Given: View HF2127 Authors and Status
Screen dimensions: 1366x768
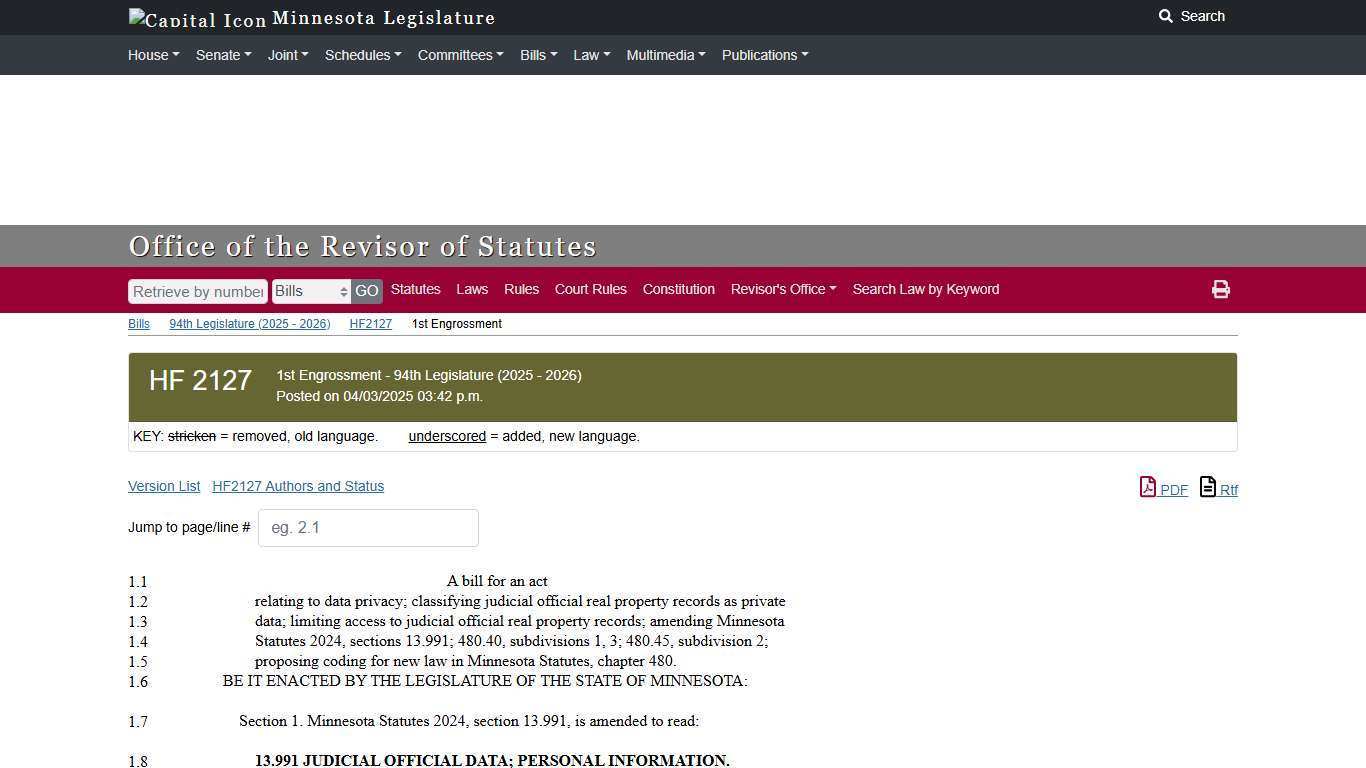Looking at the screenshot, I should coord(297,486).
